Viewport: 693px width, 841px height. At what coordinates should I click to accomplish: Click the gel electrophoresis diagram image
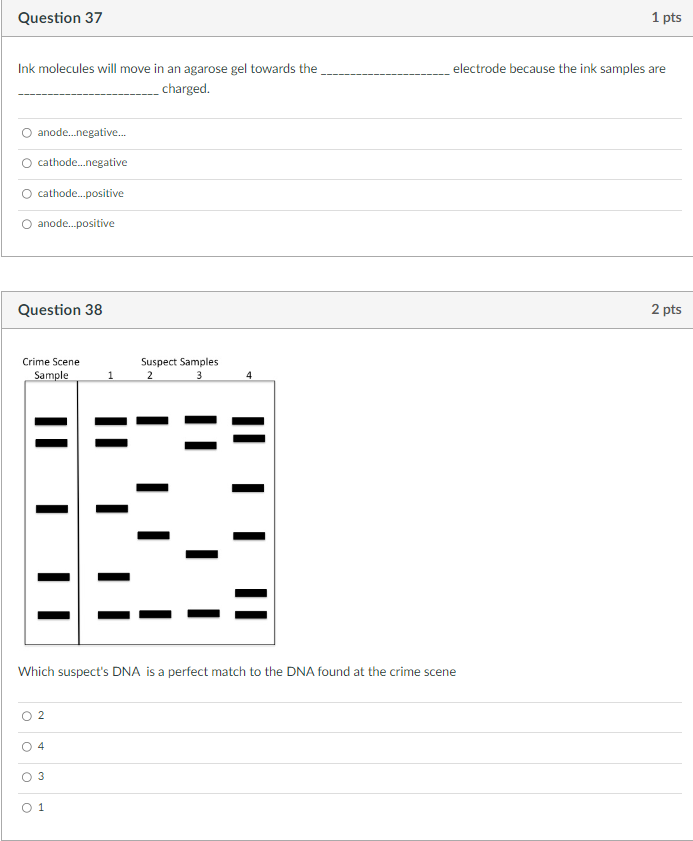tap(149, 500)
